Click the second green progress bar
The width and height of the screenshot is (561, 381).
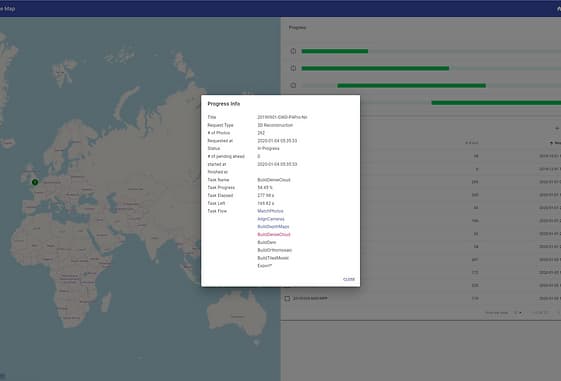[x=375, y=68]
